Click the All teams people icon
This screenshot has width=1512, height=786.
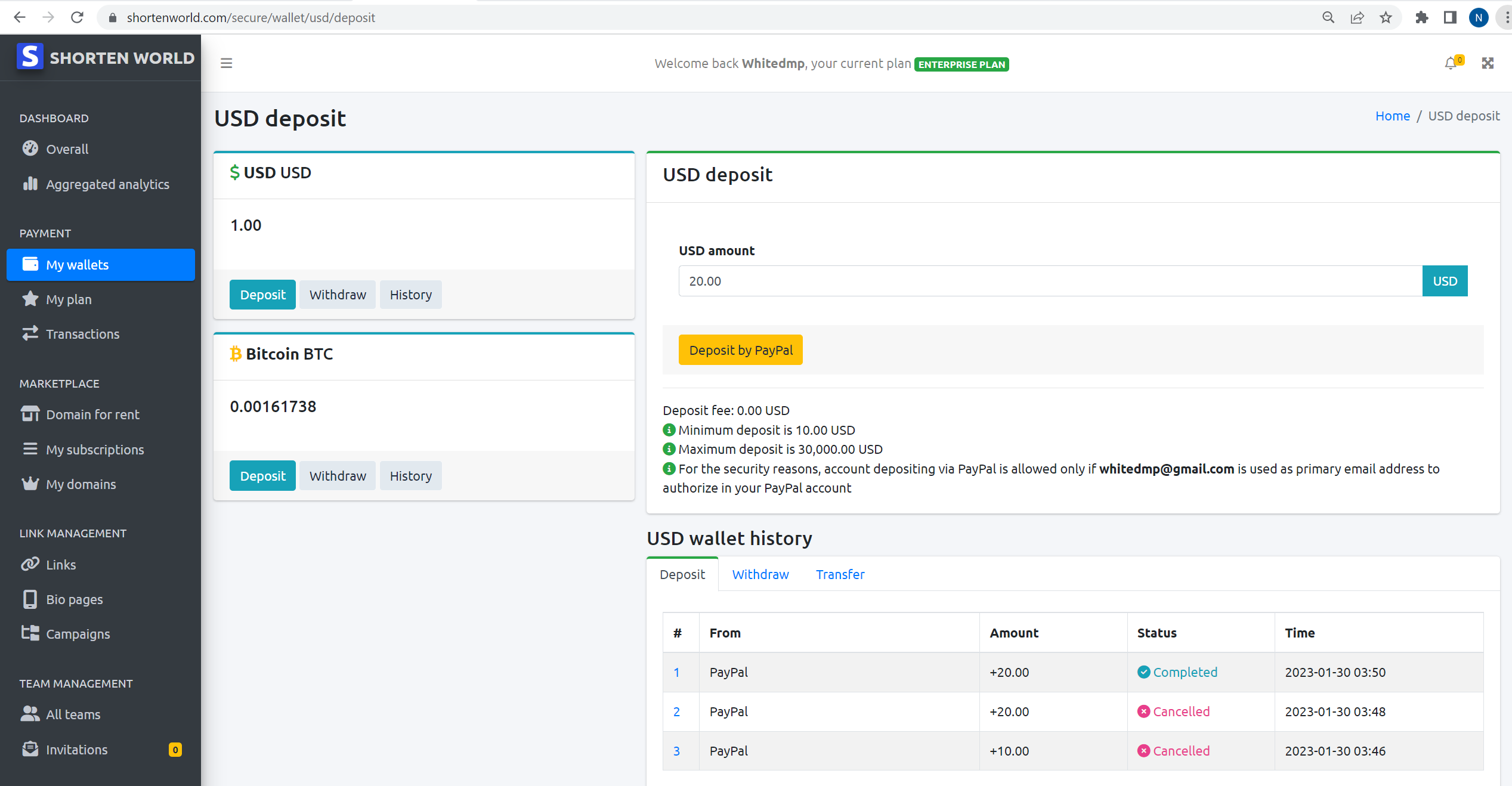click(30, 714)
